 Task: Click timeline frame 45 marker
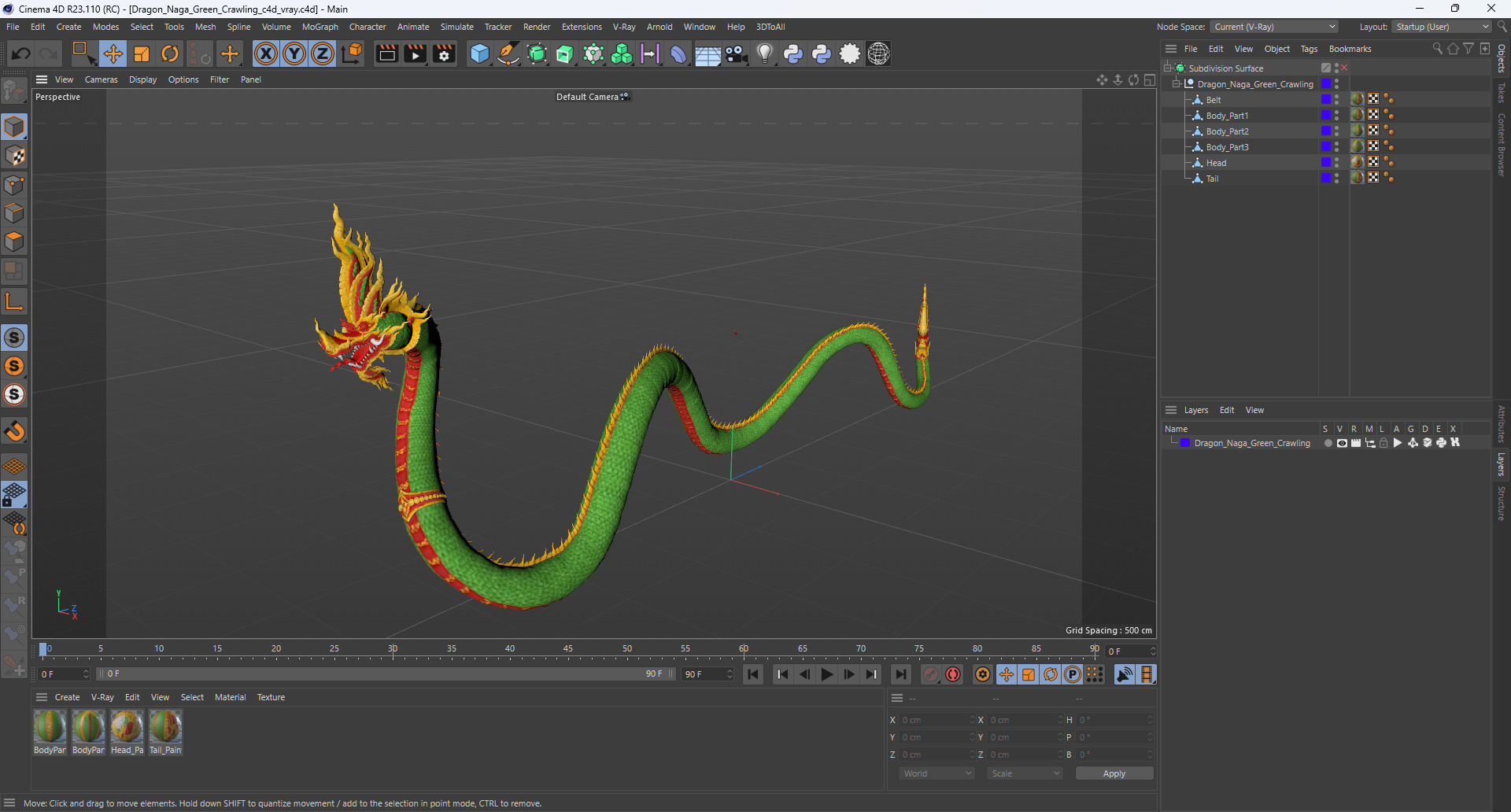coord(568,650)
